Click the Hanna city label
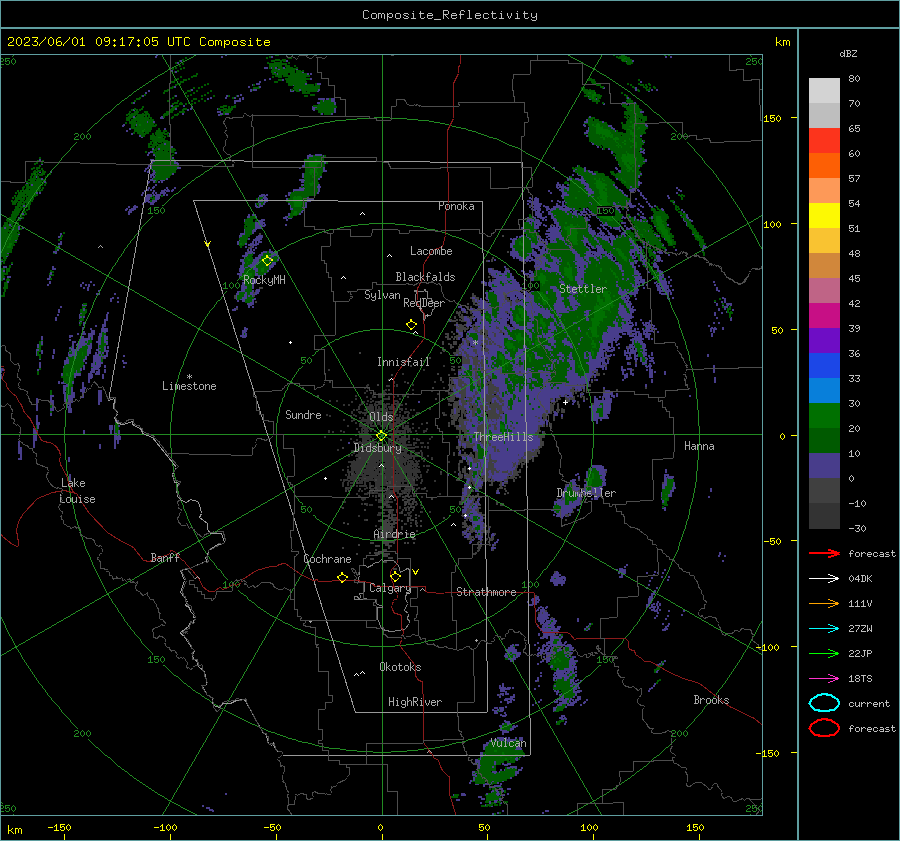This screenshot has width=900, height=841. pyautogui.click(x=699, y=446)
